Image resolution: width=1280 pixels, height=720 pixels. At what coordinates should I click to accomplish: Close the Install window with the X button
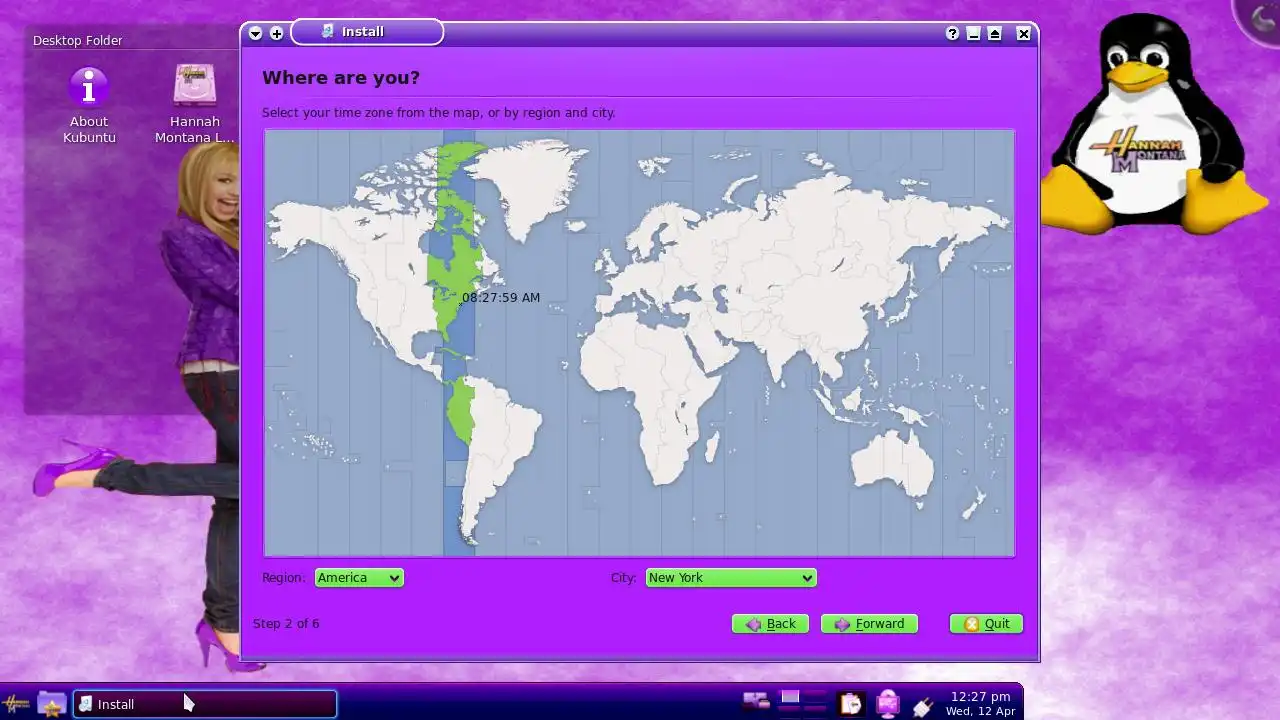tap(1023, 33)
